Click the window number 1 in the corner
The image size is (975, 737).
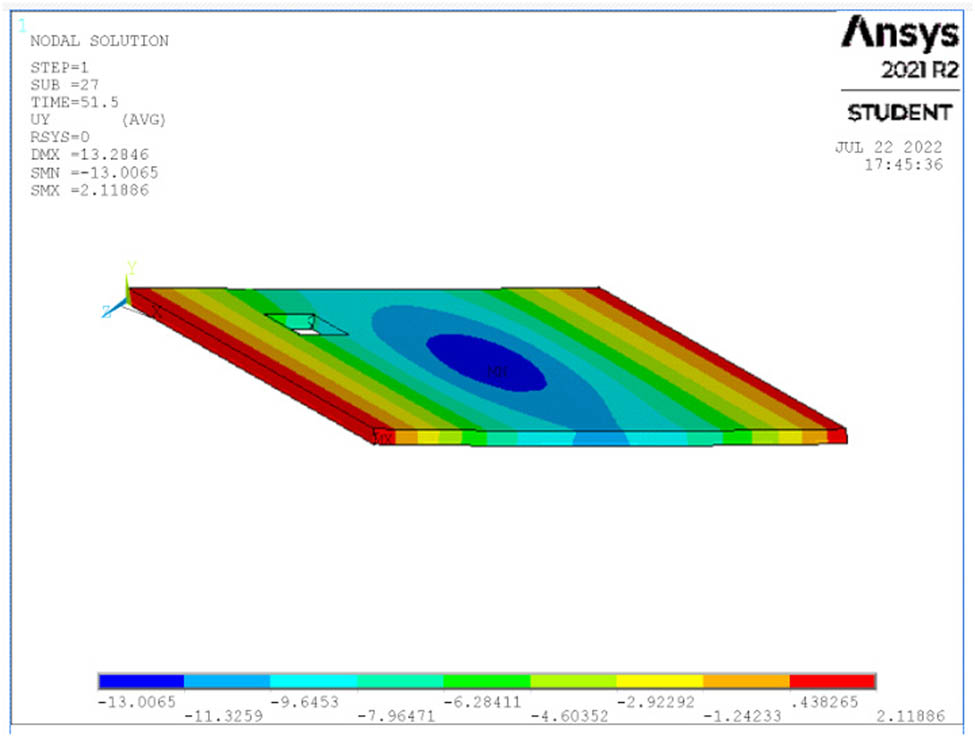[22, 25]
